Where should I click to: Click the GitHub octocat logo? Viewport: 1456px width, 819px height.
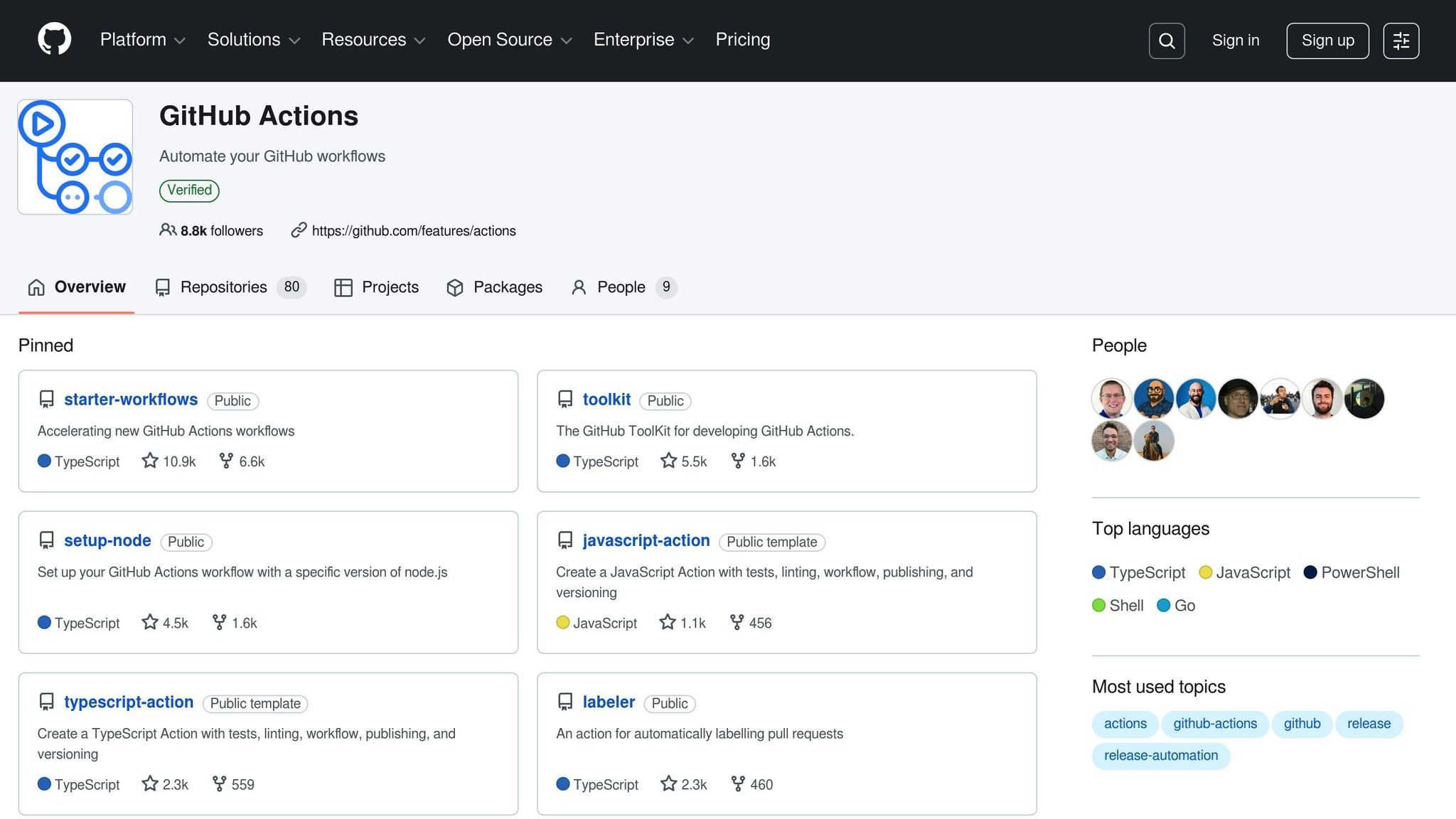[53, 40]
